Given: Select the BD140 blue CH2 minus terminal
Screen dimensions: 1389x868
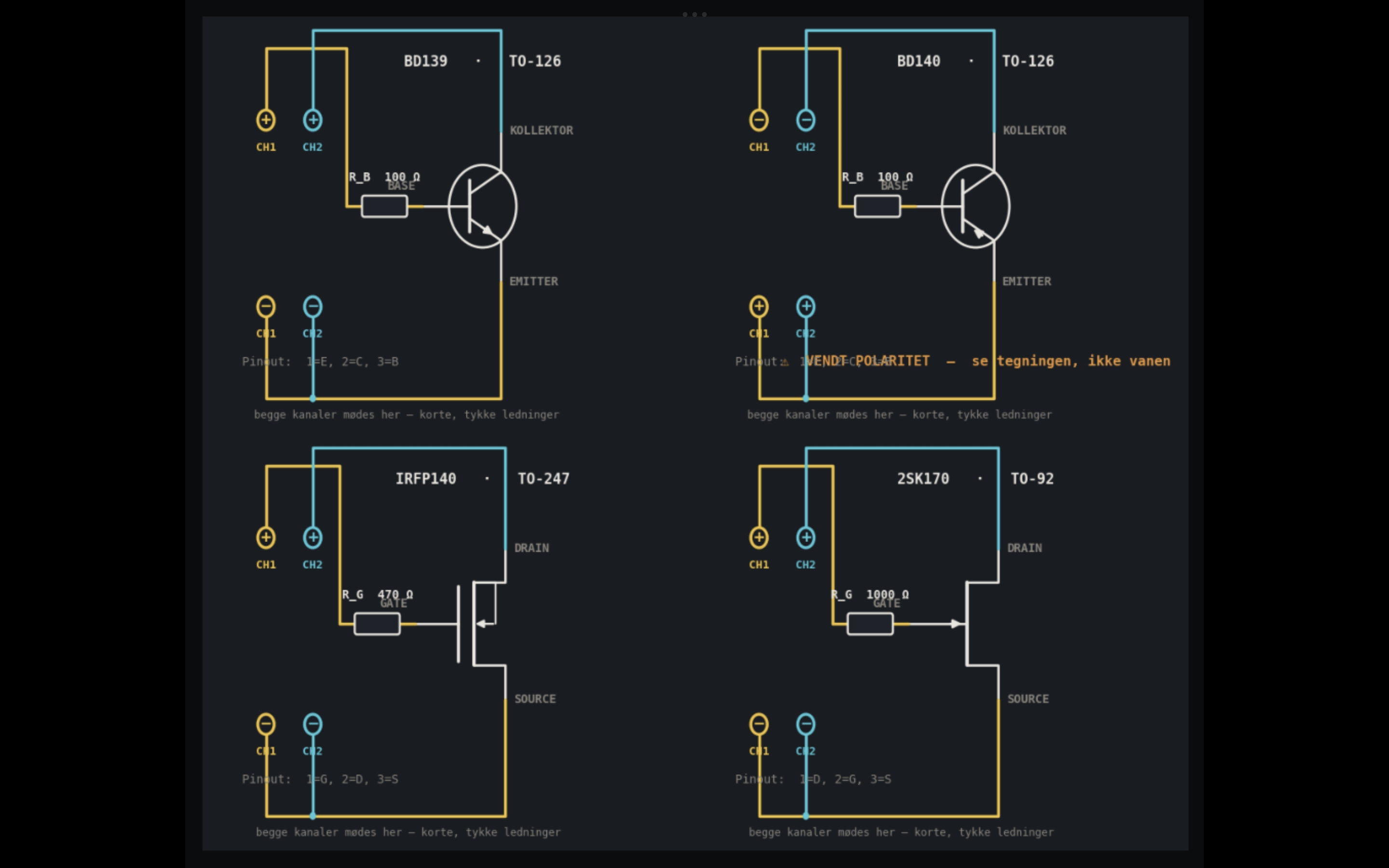Looking at the screenshot, I should pyautogui.click(x=806, y=120).
